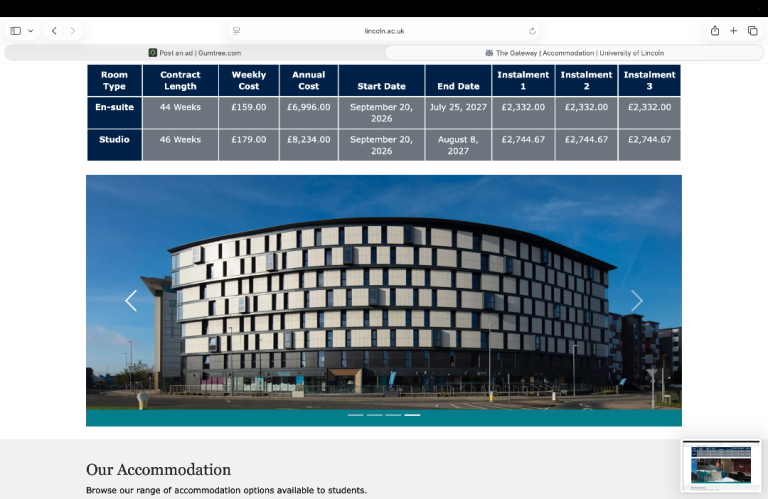Click the '£8,234.00' annual cost cell
This screenshot has width=768, height=499.
[309, 145]
